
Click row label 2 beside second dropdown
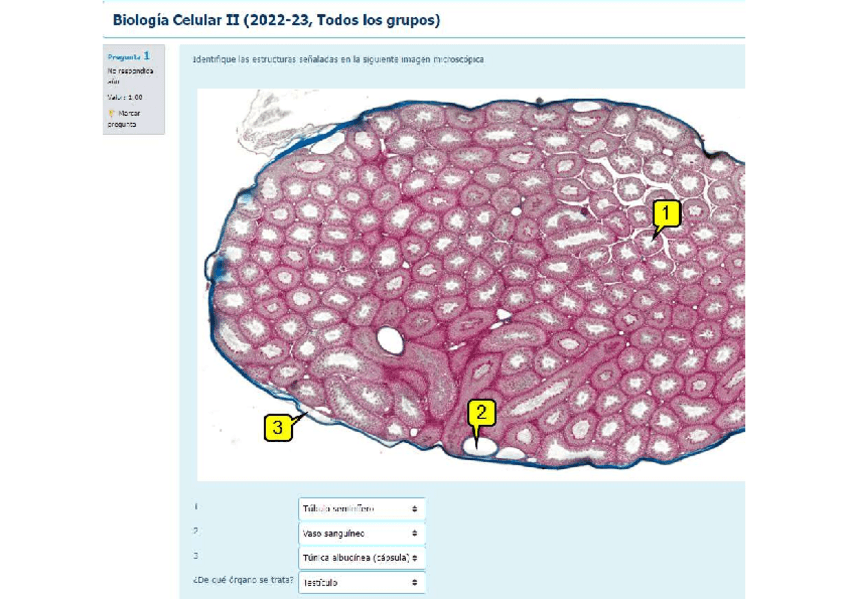(x=195, y=532)
